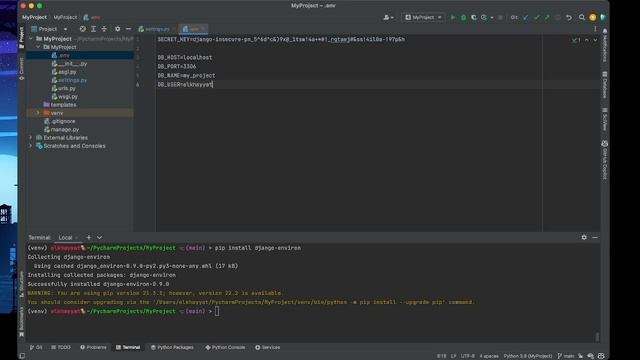The height and width of the screenshot is (360, 640).
Task: Toggle the SciView side panel
Action: coord(604,119)
